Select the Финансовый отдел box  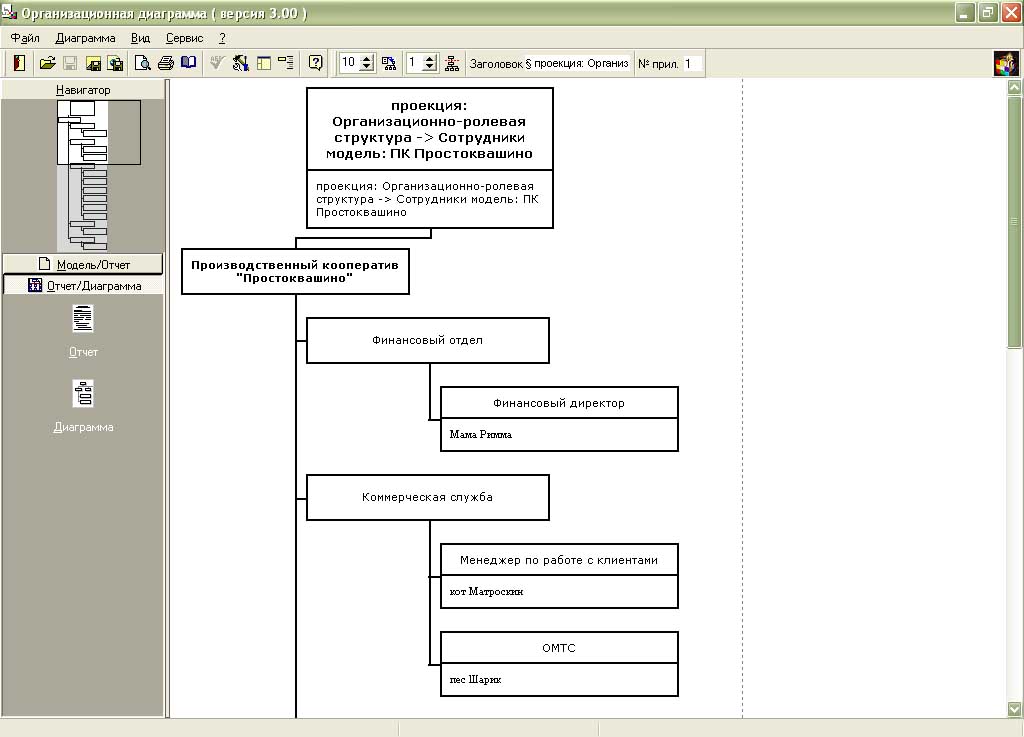pyautogui.click(x=428, y=340)
